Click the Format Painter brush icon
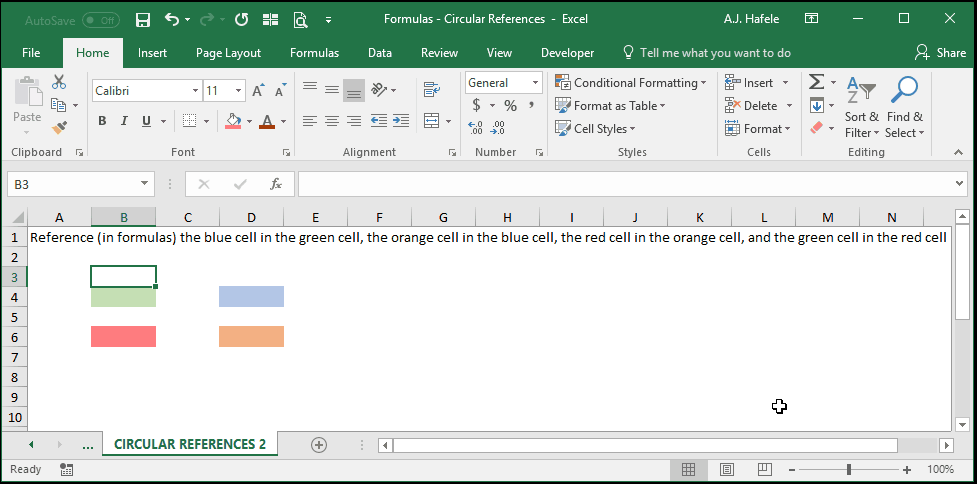 coord(60,128)
